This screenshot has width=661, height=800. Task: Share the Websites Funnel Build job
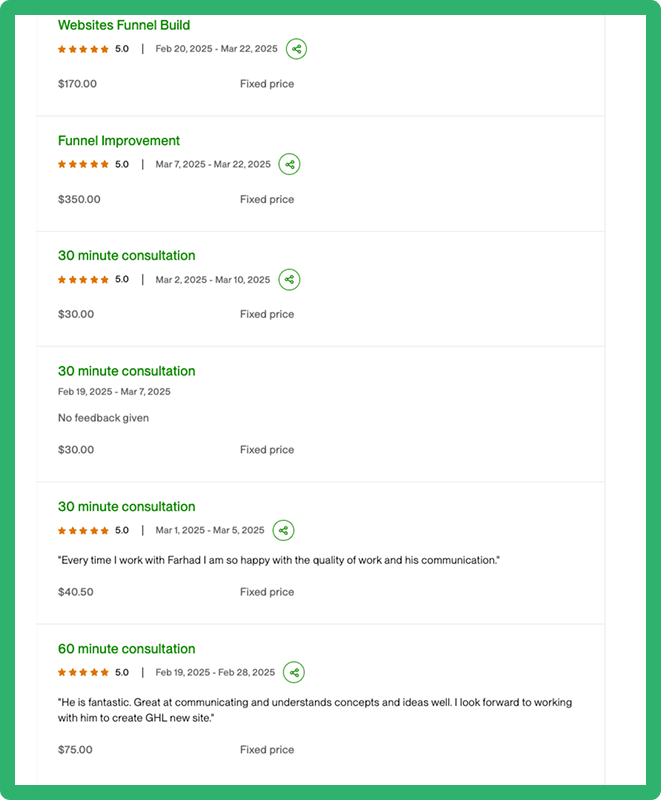pyautogui.click(x=296, y=49)
